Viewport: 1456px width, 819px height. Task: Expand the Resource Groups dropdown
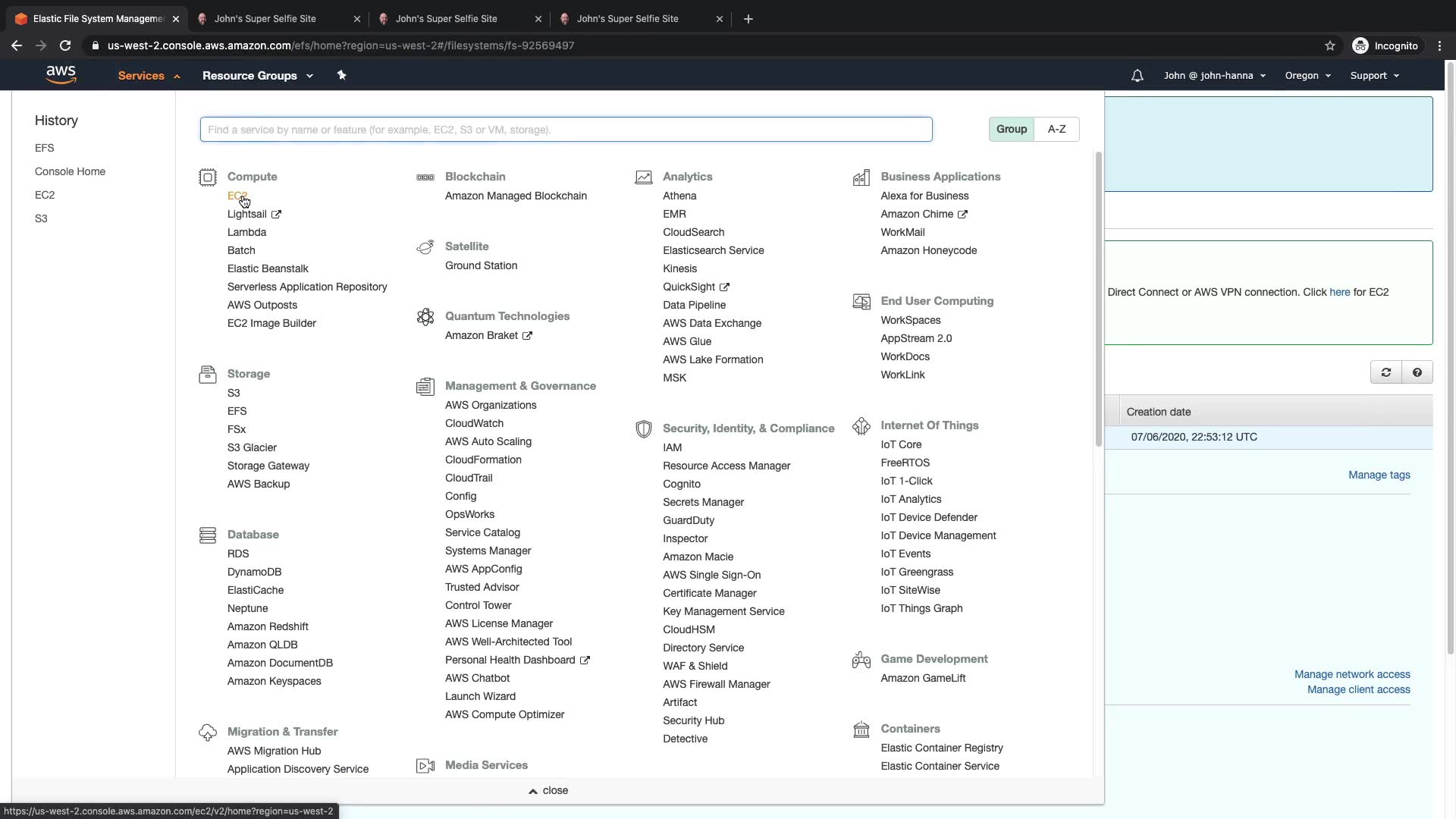pos(257,76)
